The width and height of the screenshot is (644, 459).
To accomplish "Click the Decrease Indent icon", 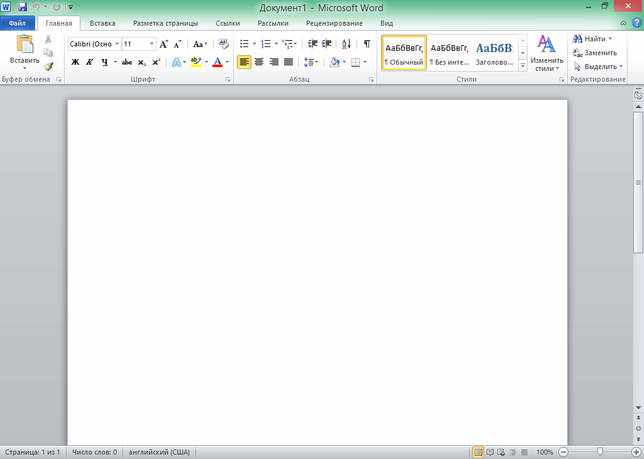I will (x=313, y=44).
